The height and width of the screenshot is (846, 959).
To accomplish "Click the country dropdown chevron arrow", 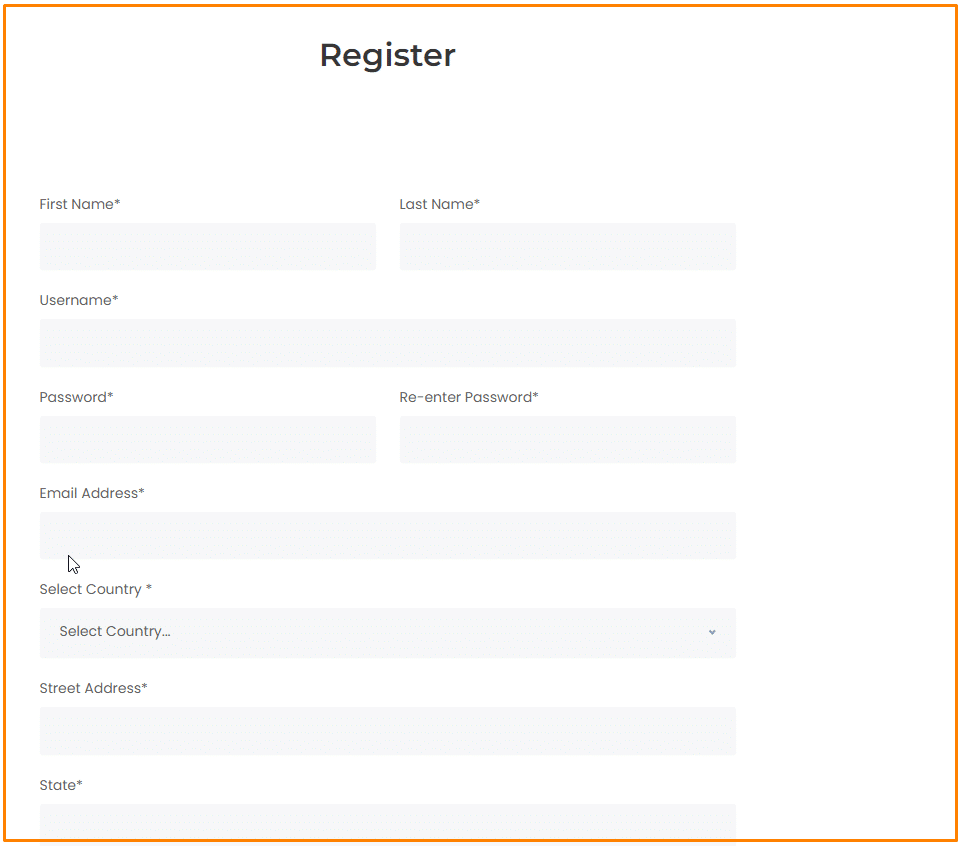I will (x=712, y=632).
